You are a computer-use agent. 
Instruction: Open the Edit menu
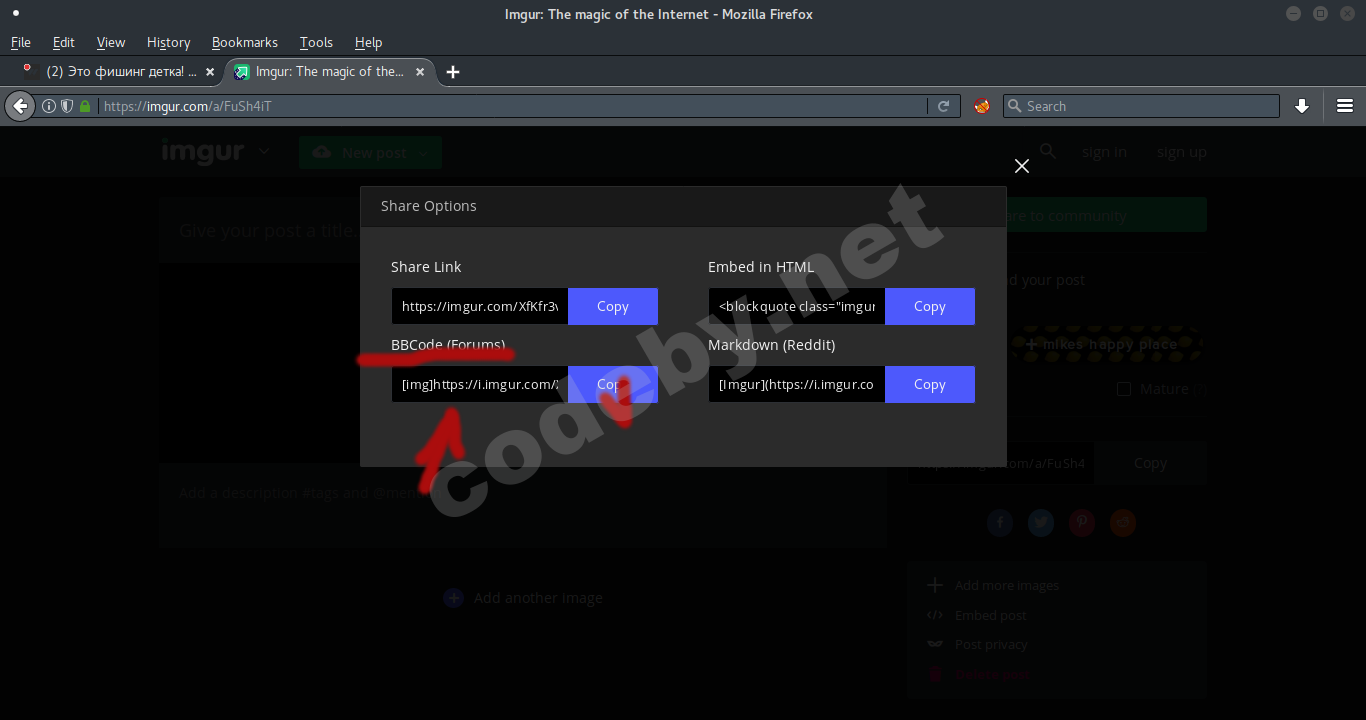coord(64,42)
